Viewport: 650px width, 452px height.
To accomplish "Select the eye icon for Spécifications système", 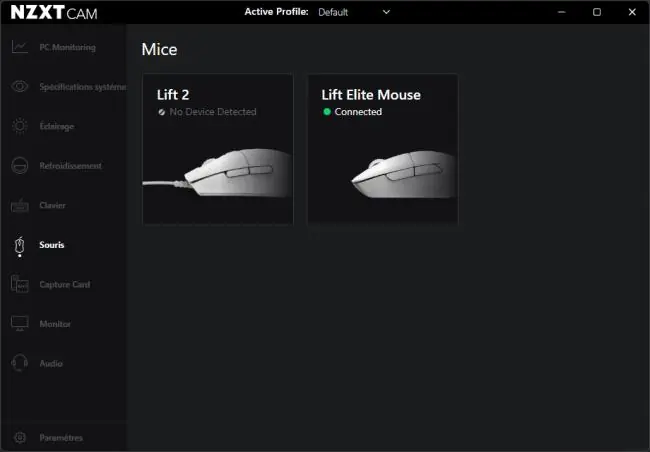I will [19, 86].
